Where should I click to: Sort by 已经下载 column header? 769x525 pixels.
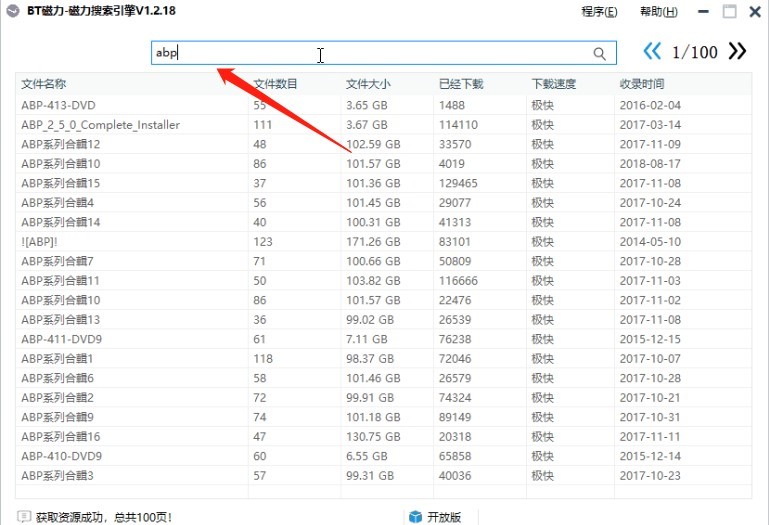(x=461, y=84)
